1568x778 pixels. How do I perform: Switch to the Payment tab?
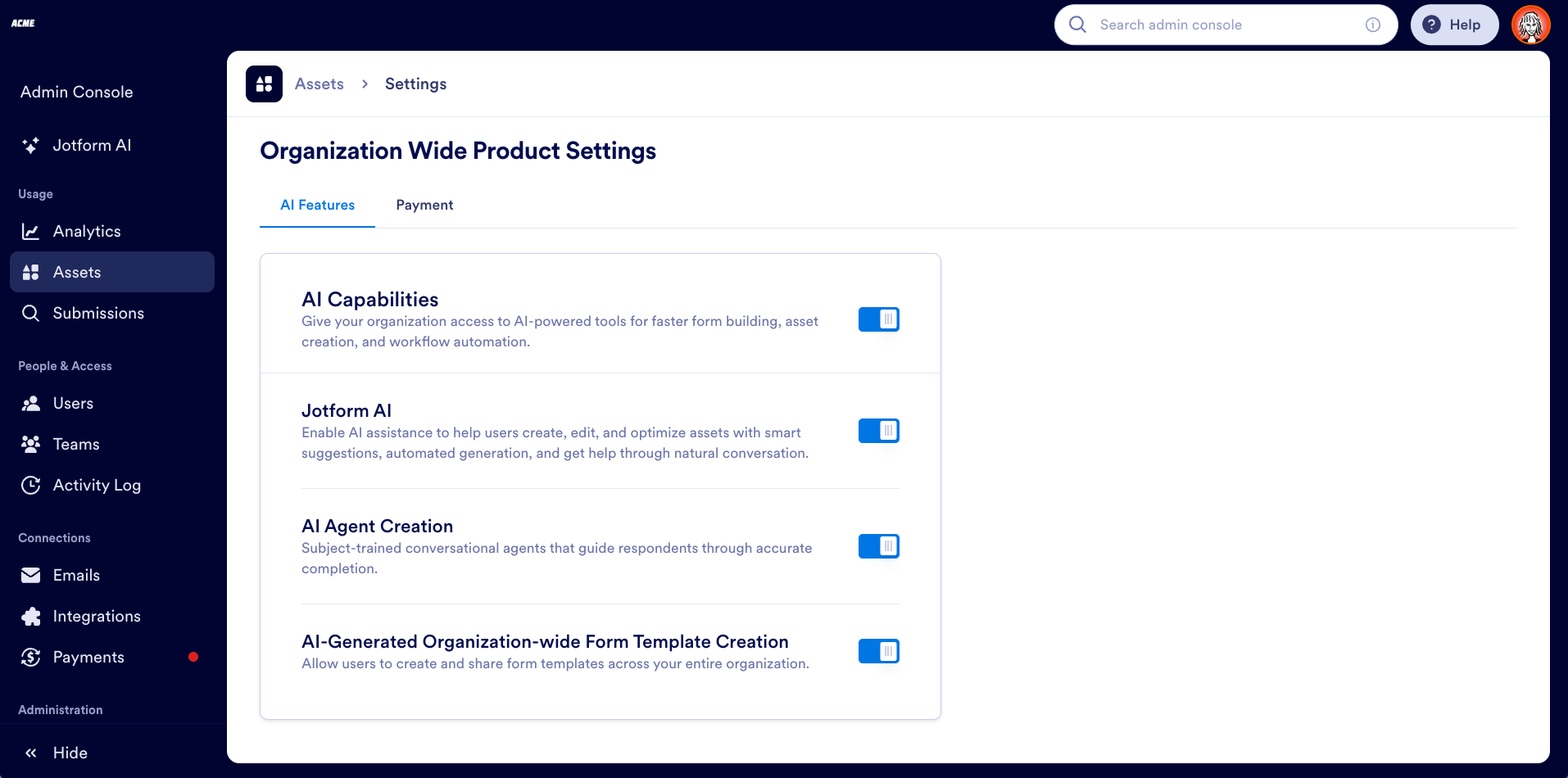pyautogui.click(x=424, y=205)
